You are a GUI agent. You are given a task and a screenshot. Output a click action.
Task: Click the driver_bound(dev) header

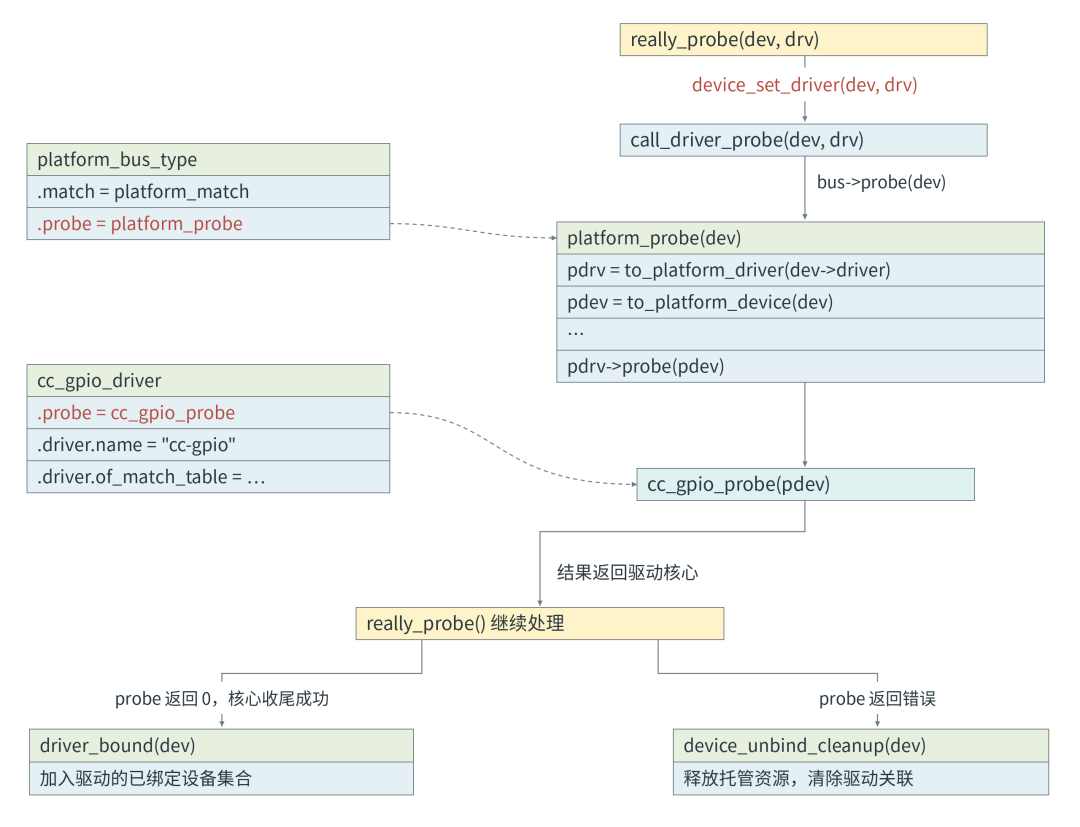221,746
